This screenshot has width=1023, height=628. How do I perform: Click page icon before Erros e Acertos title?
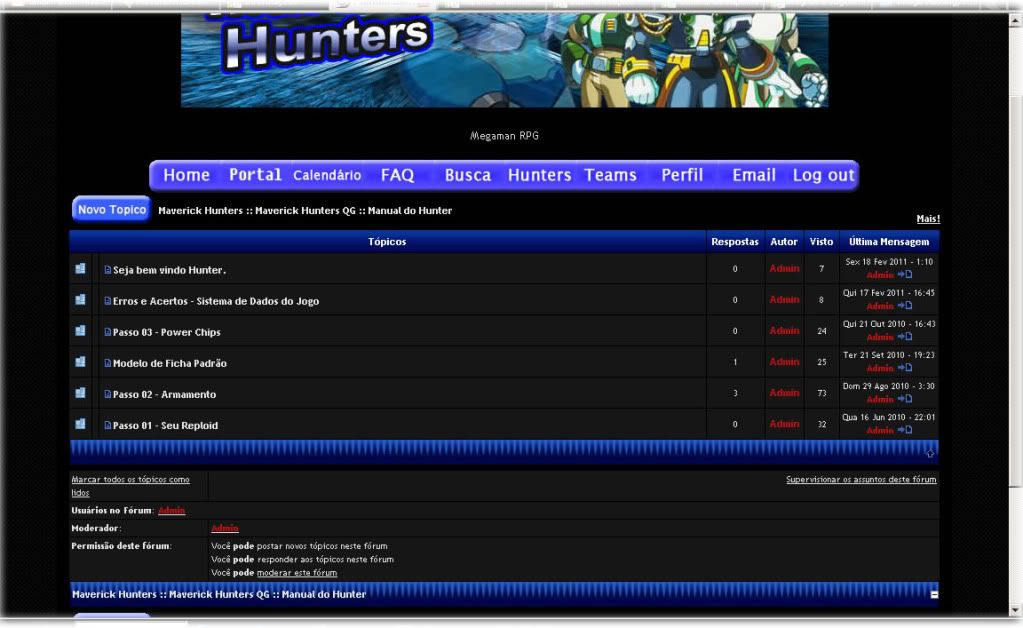coord(108,301)
